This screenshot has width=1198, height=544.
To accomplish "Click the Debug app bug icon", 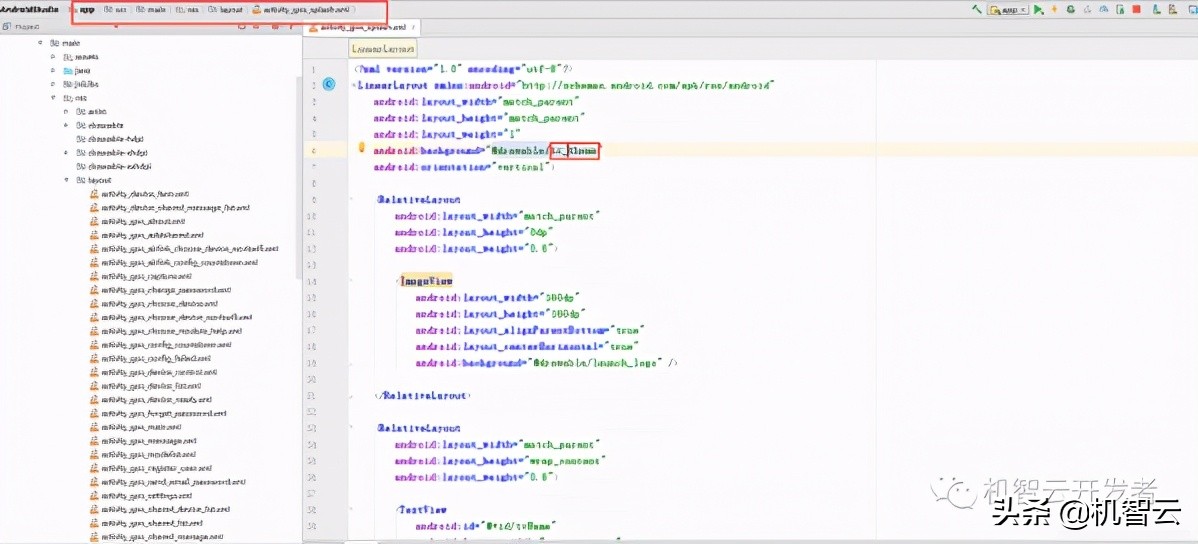I will coord(1070,9).
